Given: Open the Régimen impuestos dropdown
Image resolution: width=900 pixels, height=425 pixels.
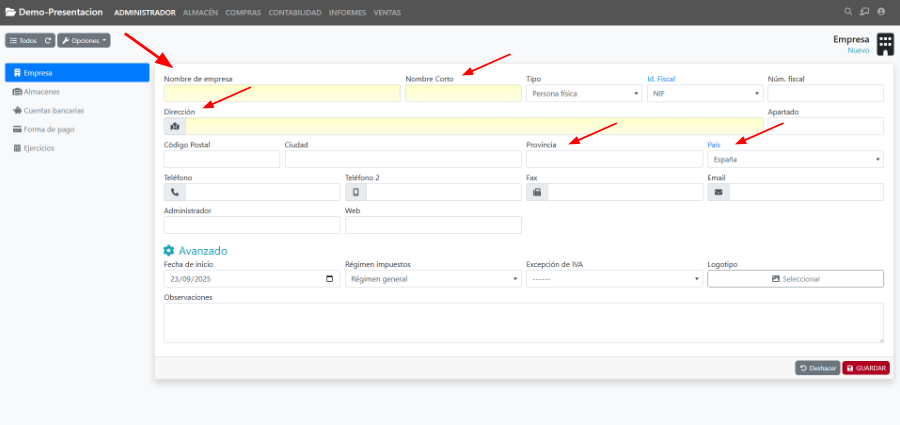Looking at the screenshot, I should tap(432, 279).
